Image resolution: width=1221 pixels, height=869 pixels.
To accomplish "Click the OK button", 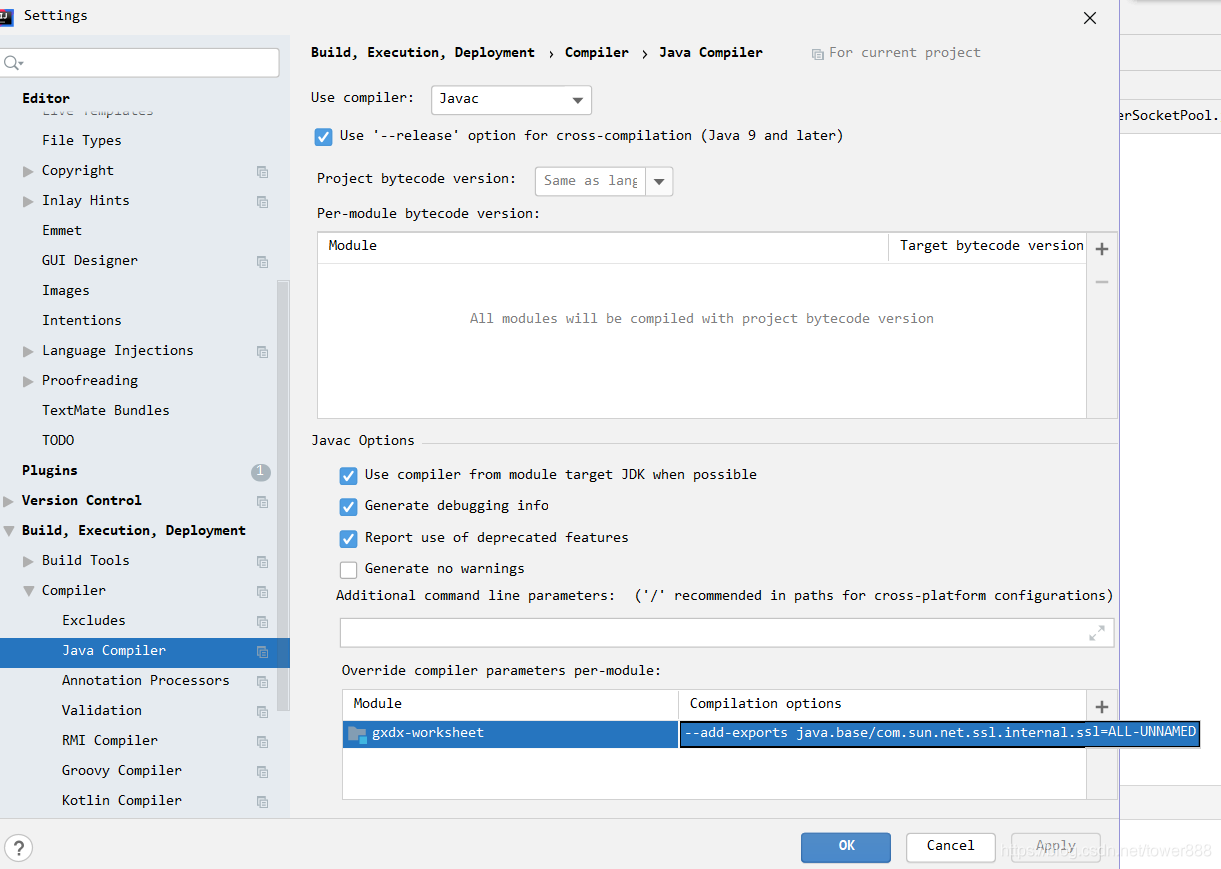I will 846,847.
